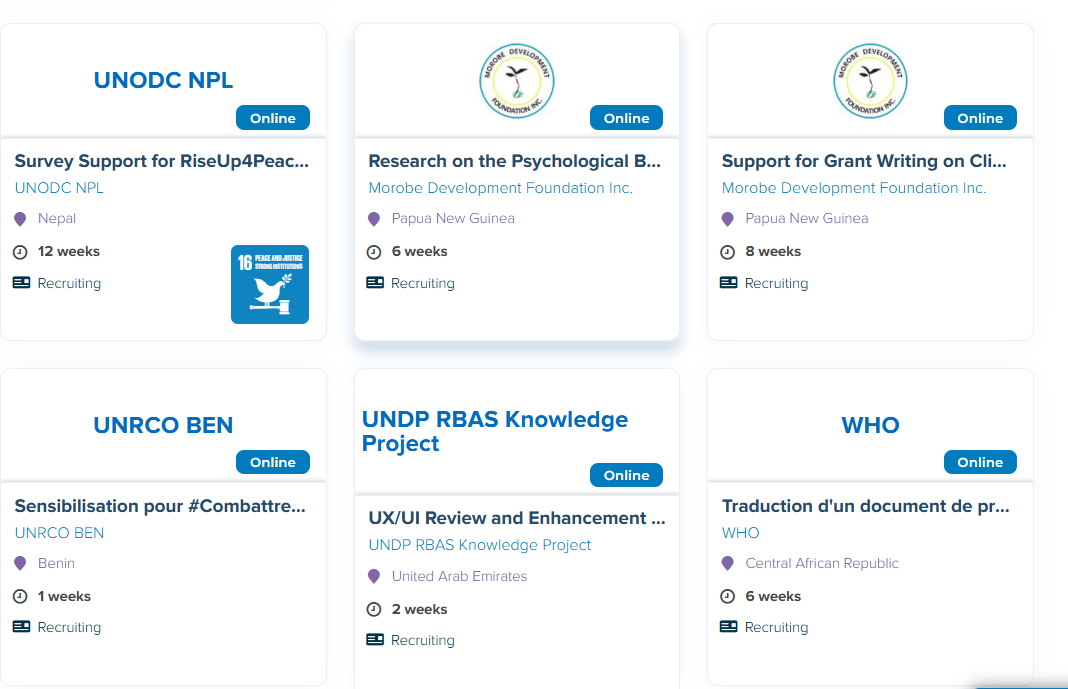Click the Morobe logo on the Grant Writing card
This screenshot has width=1068, height=689.
pos(870,81)
